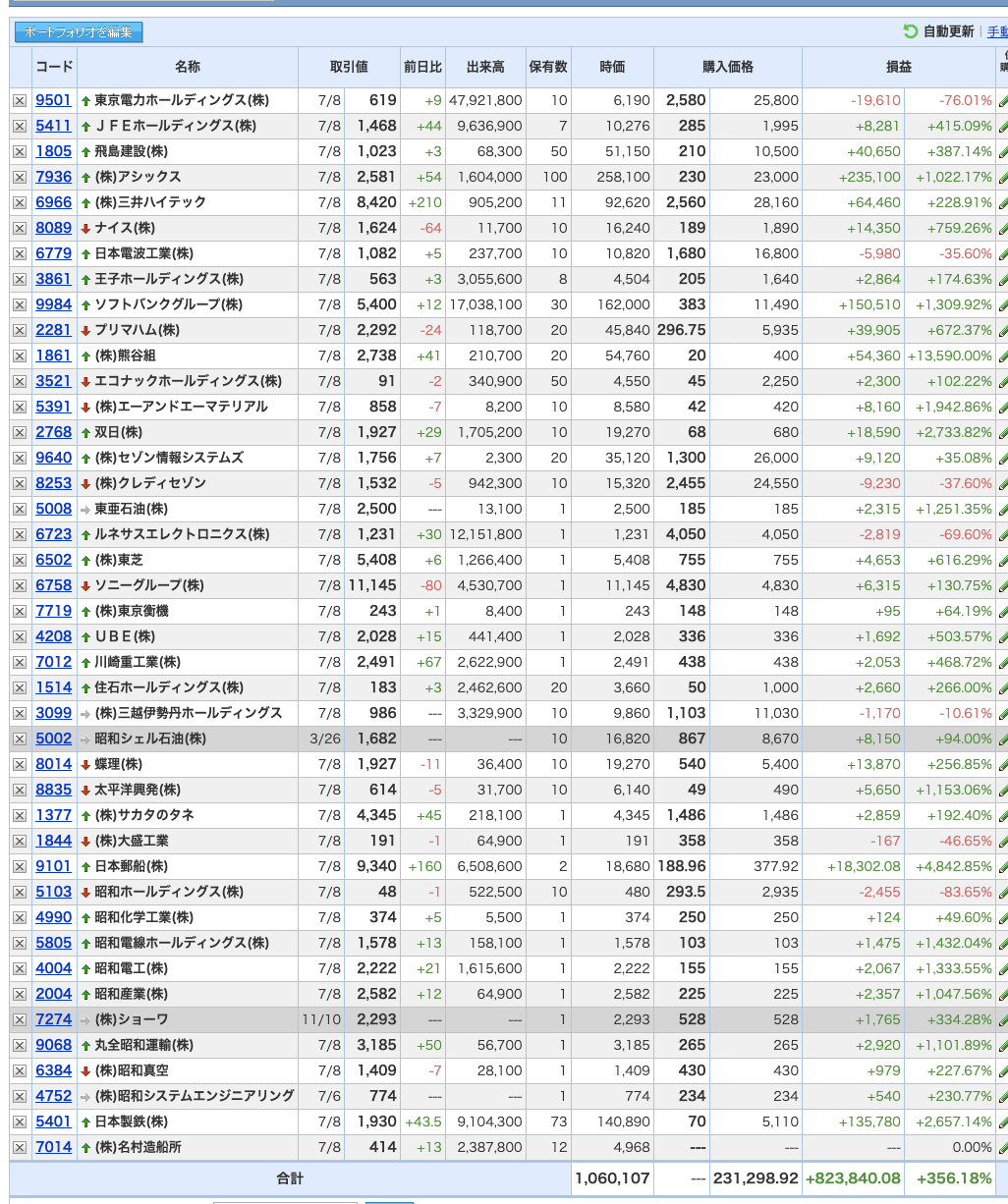
Task: Delete 双日(株) row with X icon
Action: [x=20, y=432]
